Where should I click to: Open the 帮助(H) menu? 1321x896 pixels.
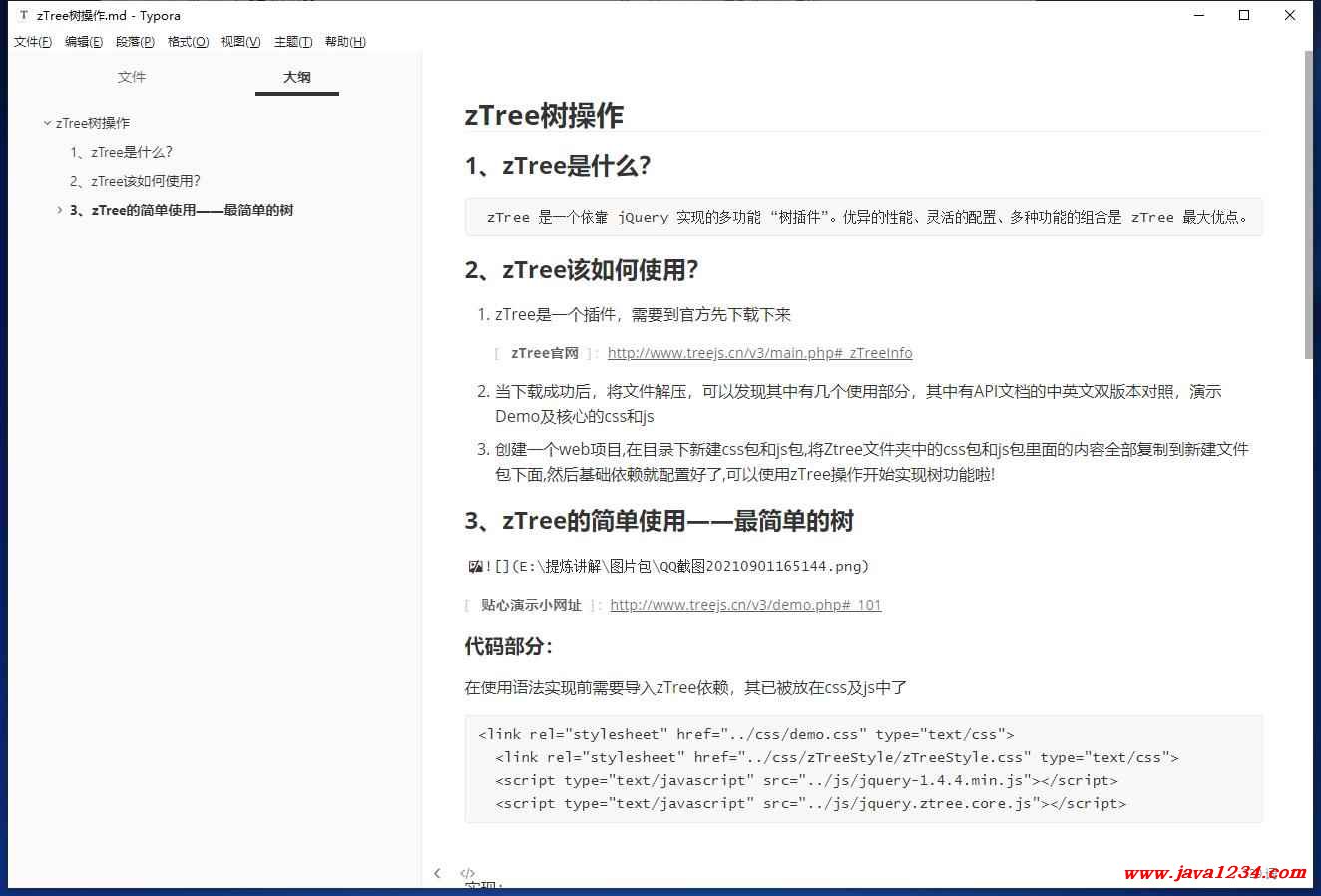345,42
